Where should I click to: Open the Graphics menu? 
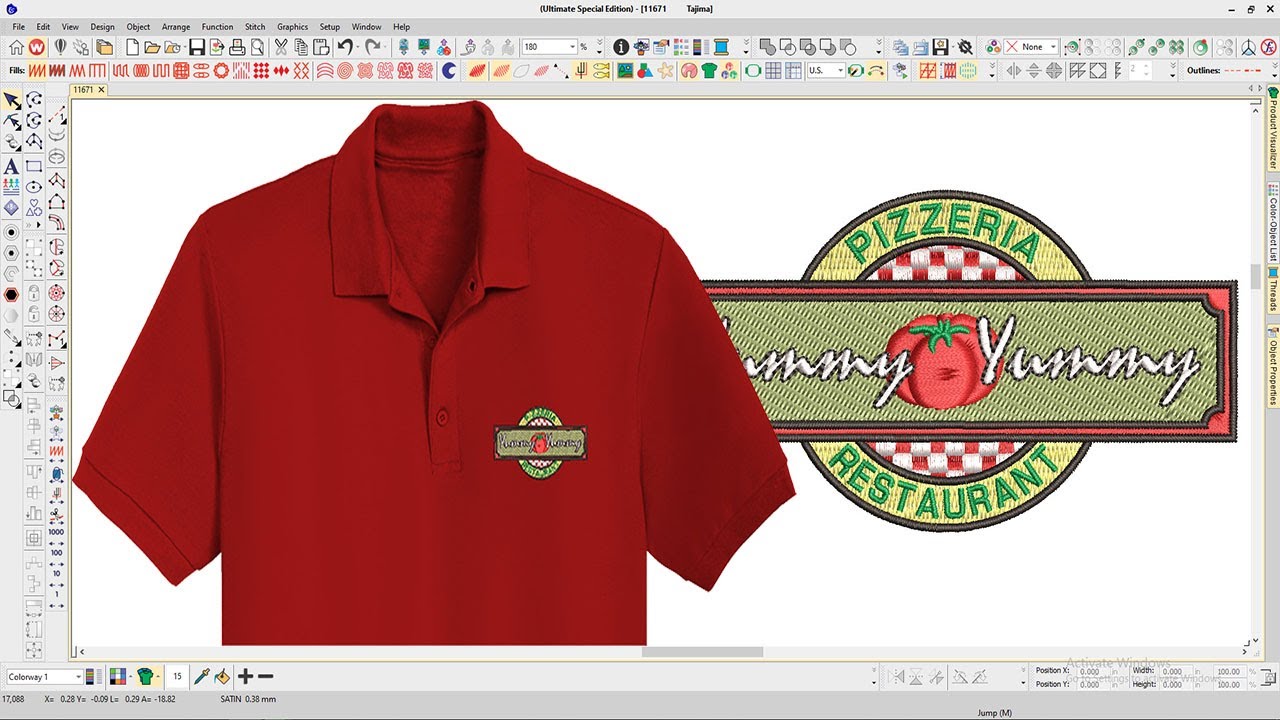(x=293, y=27)
